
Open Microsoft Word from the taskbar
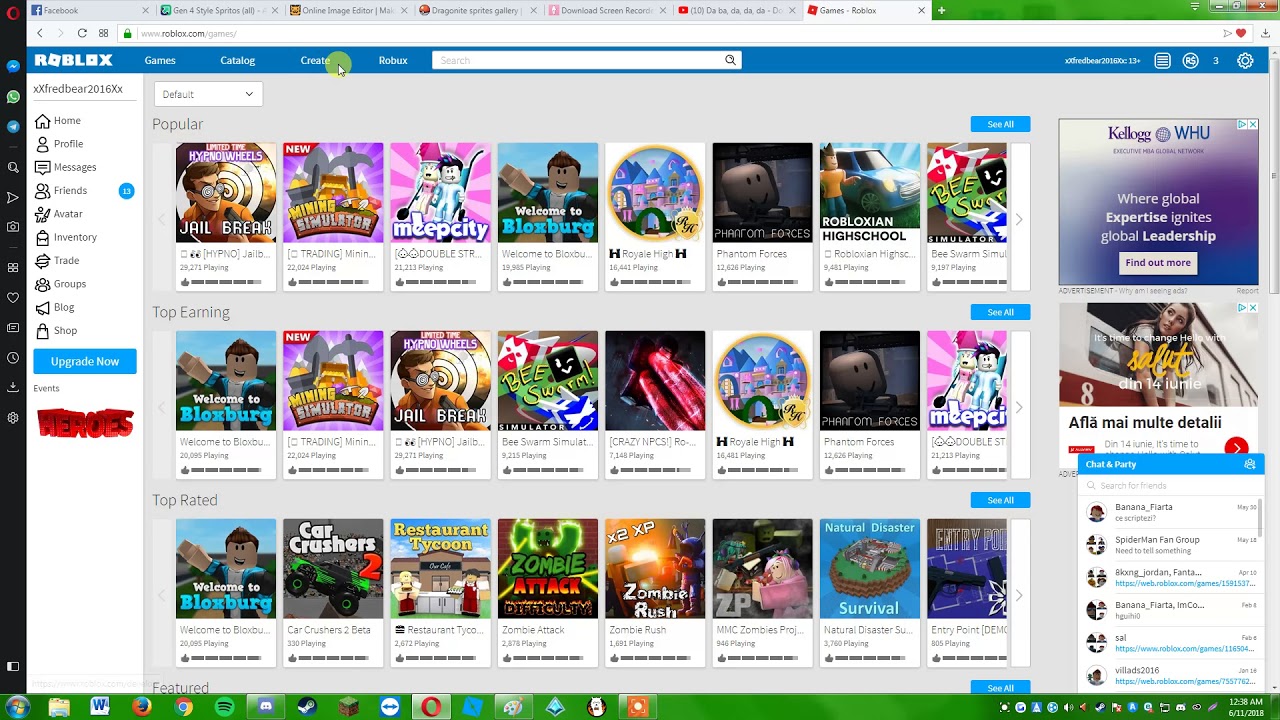[100, 707]
